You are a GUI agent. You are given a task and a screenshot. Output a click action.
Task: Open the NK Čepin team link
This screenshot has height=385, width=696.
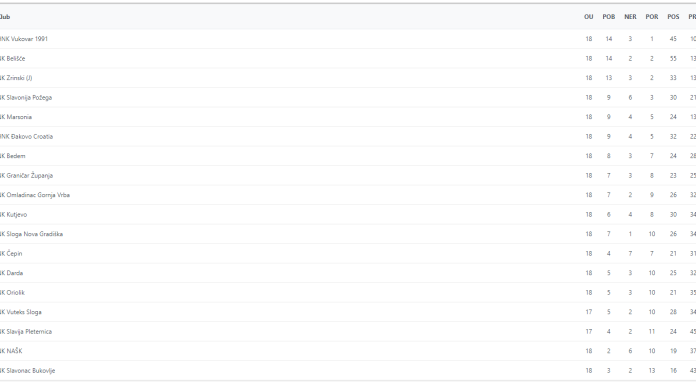pos(11,254)
